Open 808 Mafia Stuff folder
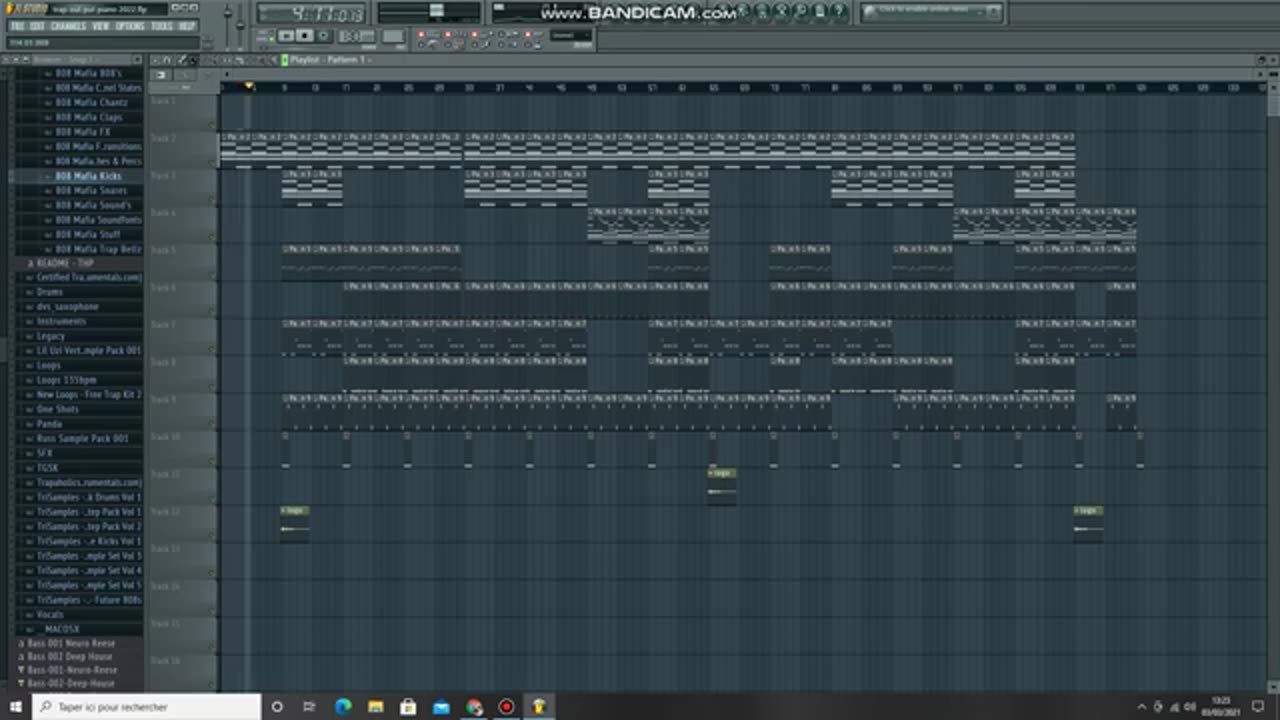The height and width of the screenshot is (720, 1280). pyautogui.click(x=87, y=234)
